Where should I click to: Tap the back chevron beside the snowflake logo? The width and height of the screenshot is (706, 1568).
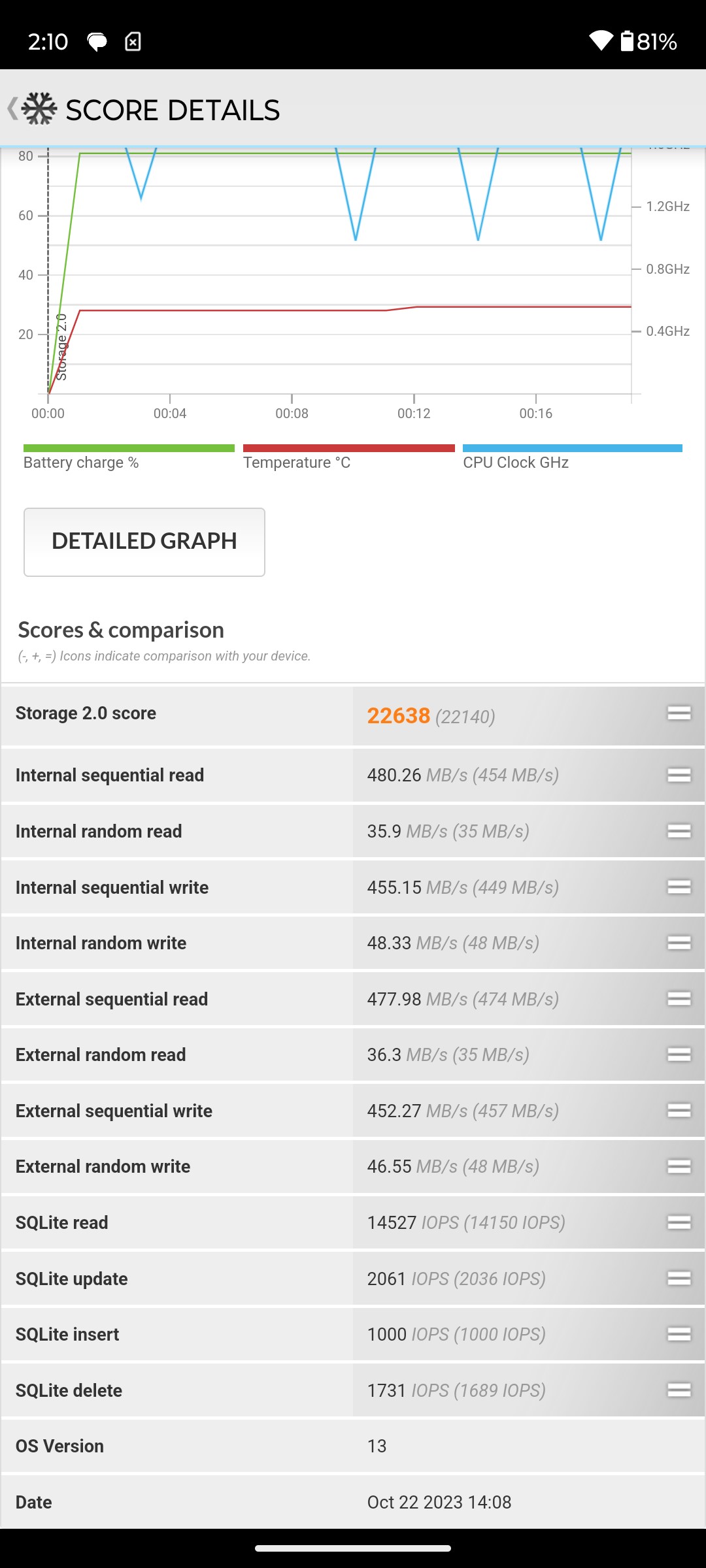coord(12,108)
